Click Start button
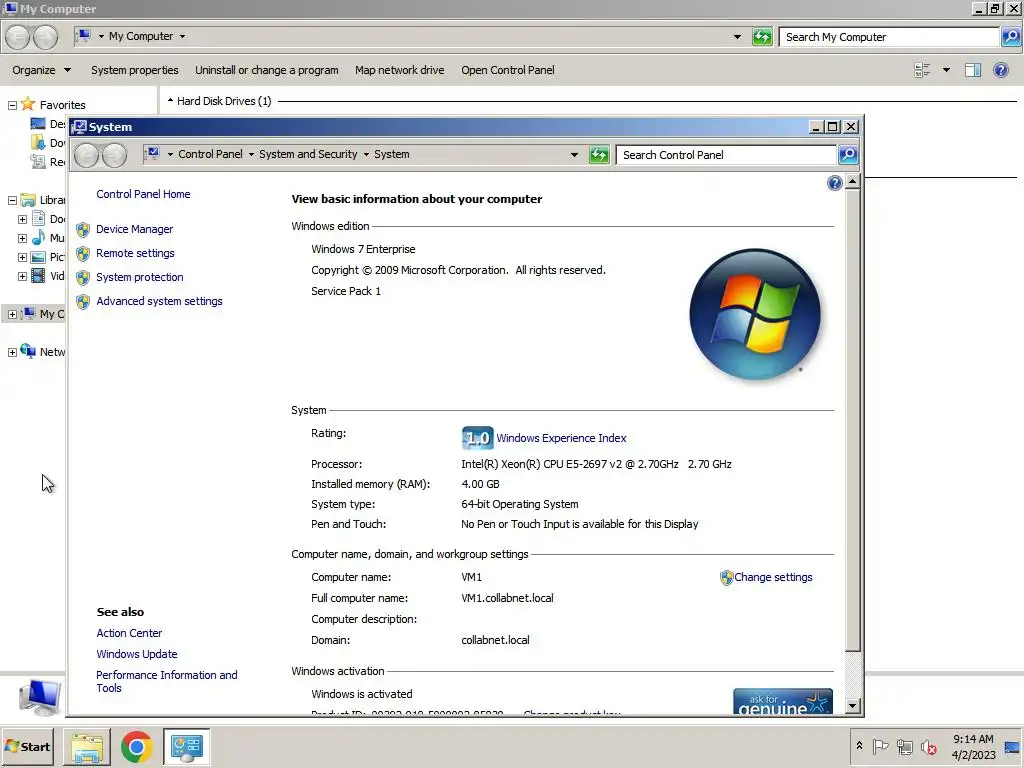This screenshot has width=1024, height=768. (29, 746)
